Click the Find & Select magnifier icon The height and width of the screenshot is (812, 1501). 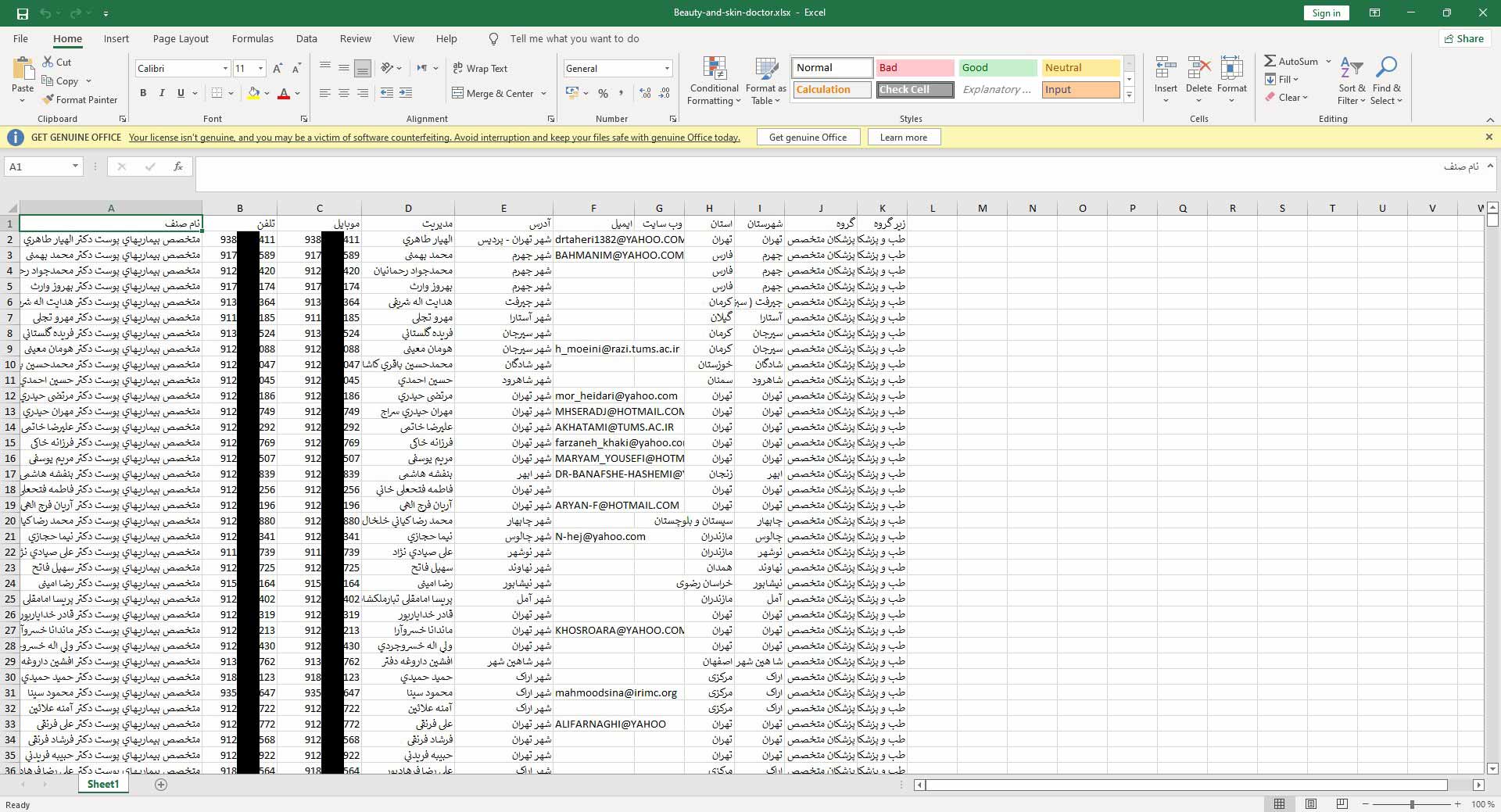[x=1386, y=70]
